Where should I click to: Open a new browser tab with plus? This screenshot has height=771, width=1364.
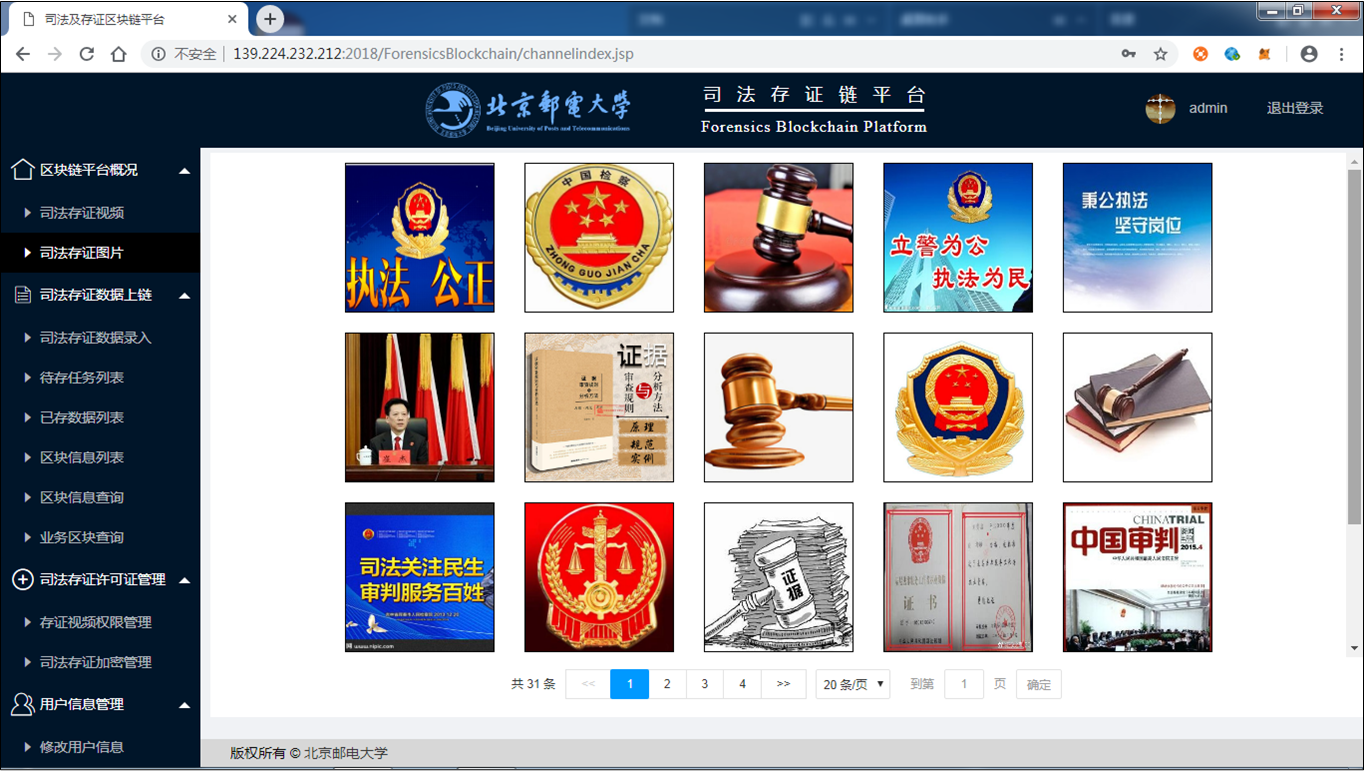pos(269,19)
